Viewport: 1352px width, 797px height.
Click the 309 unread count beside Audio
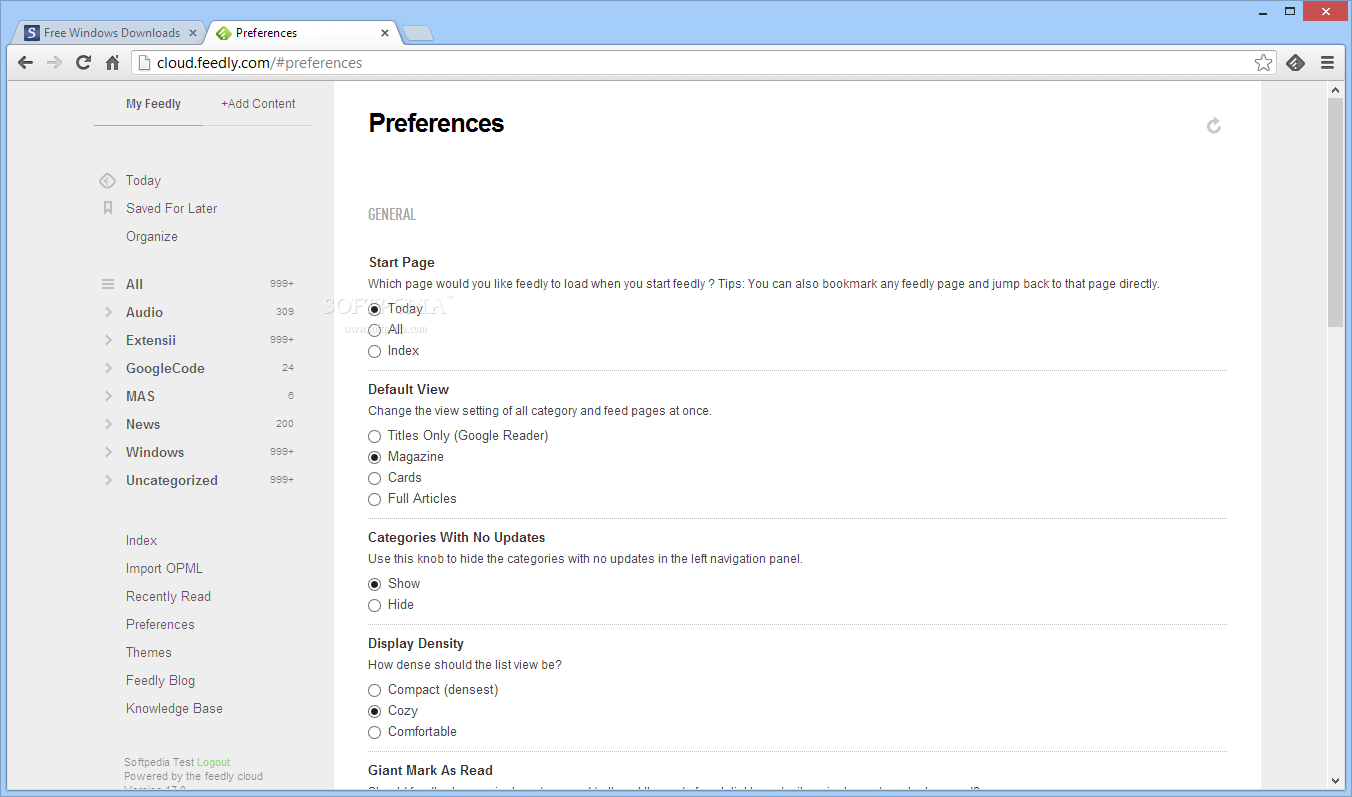coord(285,312)
